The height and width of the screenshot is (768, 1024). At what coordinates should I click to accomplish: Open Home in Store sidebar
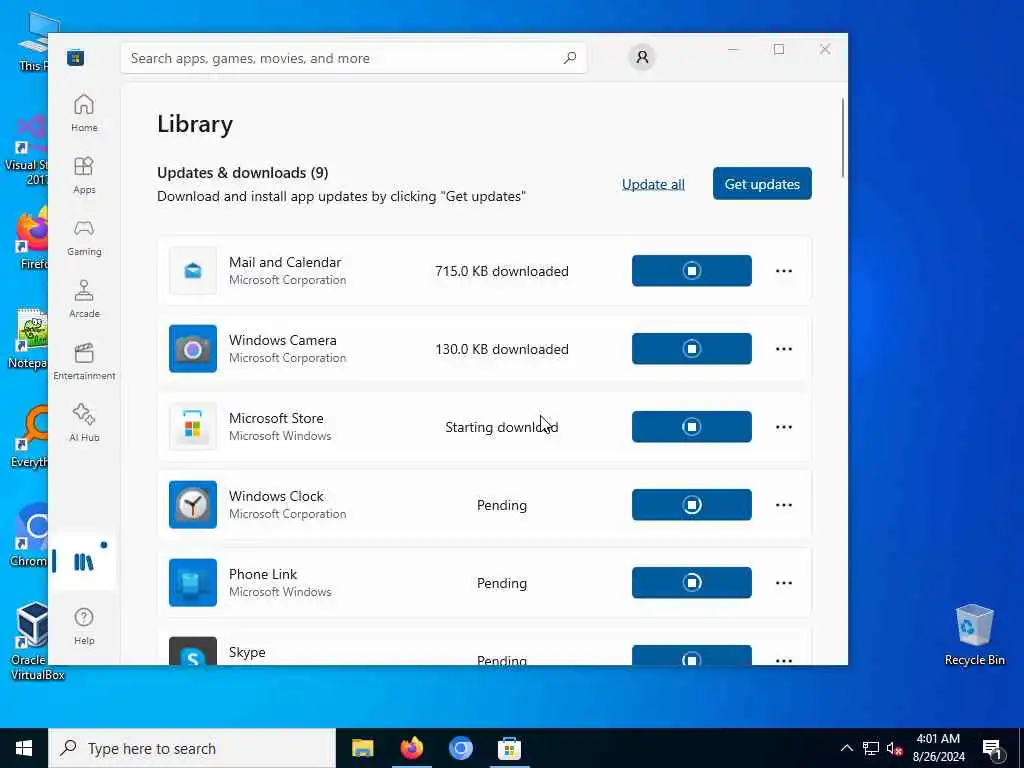coord(84,113)
